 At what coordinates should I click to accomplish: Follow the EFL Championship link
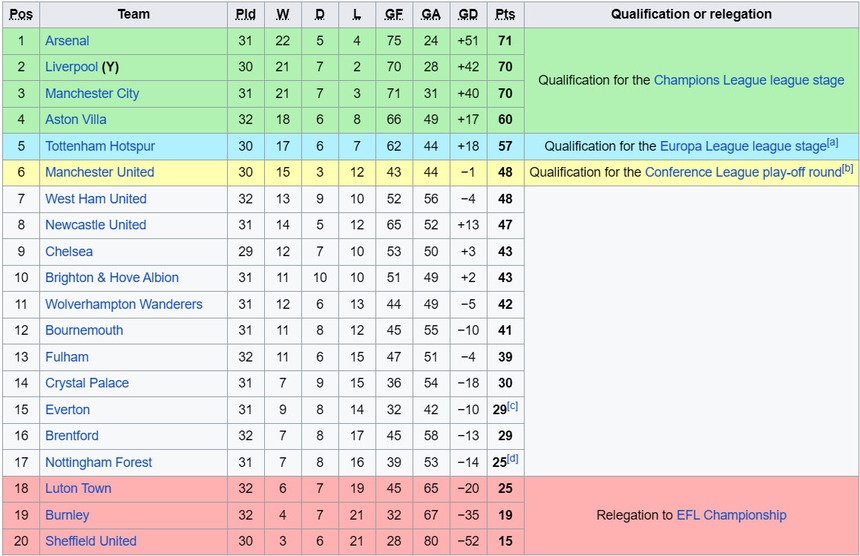coord(731,515)
